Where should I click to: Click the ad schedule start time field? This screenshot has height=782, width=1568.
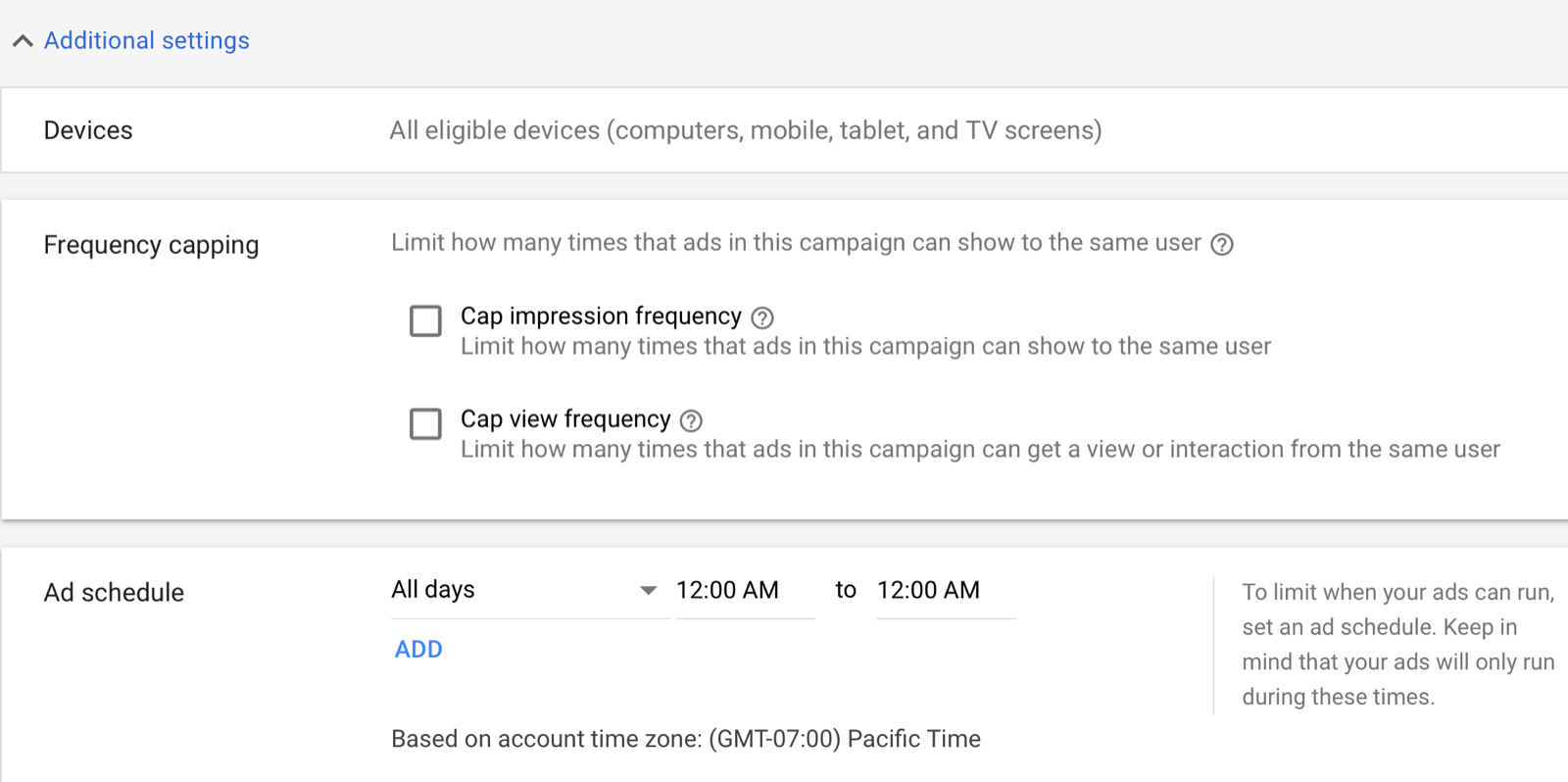point(744,590)
